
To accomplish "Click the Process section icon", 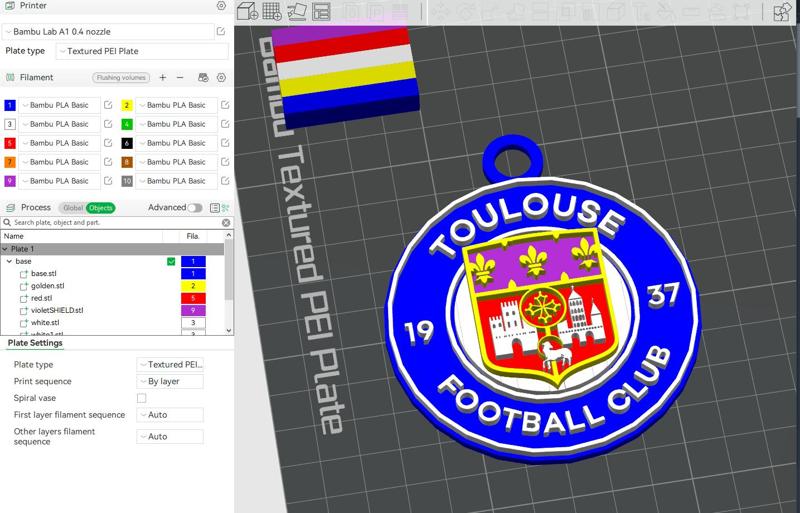I will click(10, 208).
